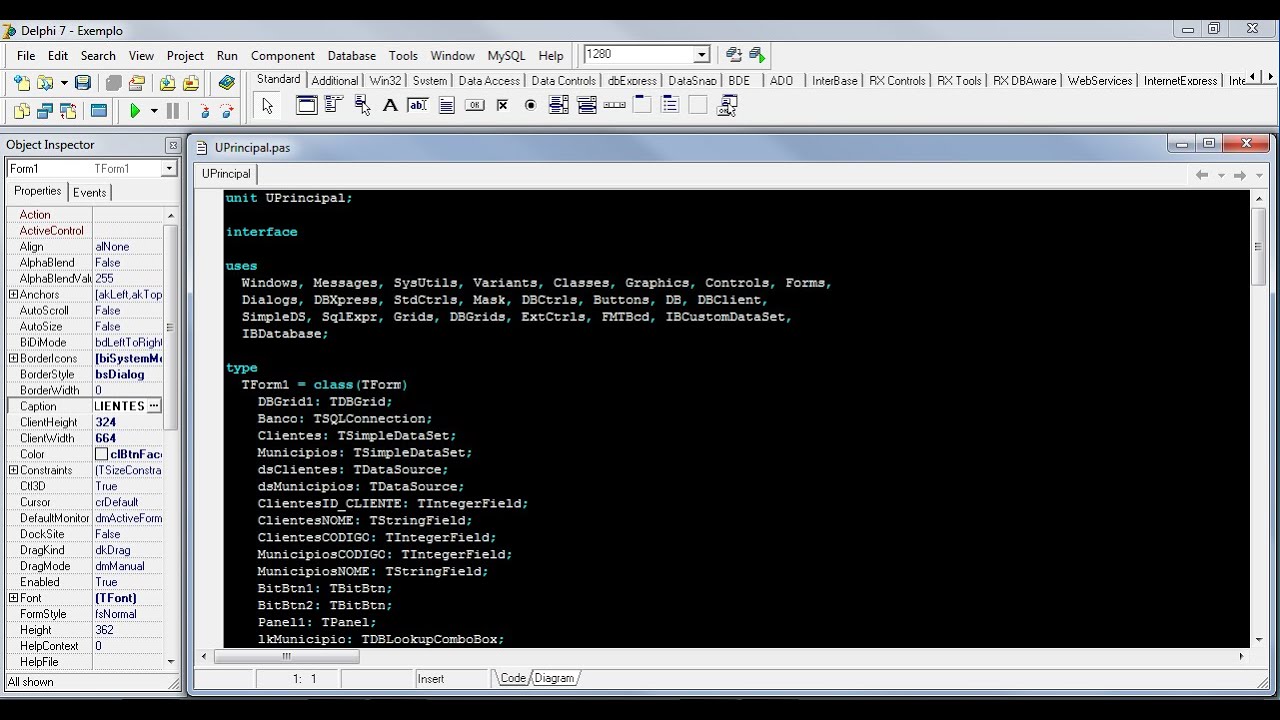Select the ScrollBar palette component
Screen dimensions: 1280x720
(614, 105)
